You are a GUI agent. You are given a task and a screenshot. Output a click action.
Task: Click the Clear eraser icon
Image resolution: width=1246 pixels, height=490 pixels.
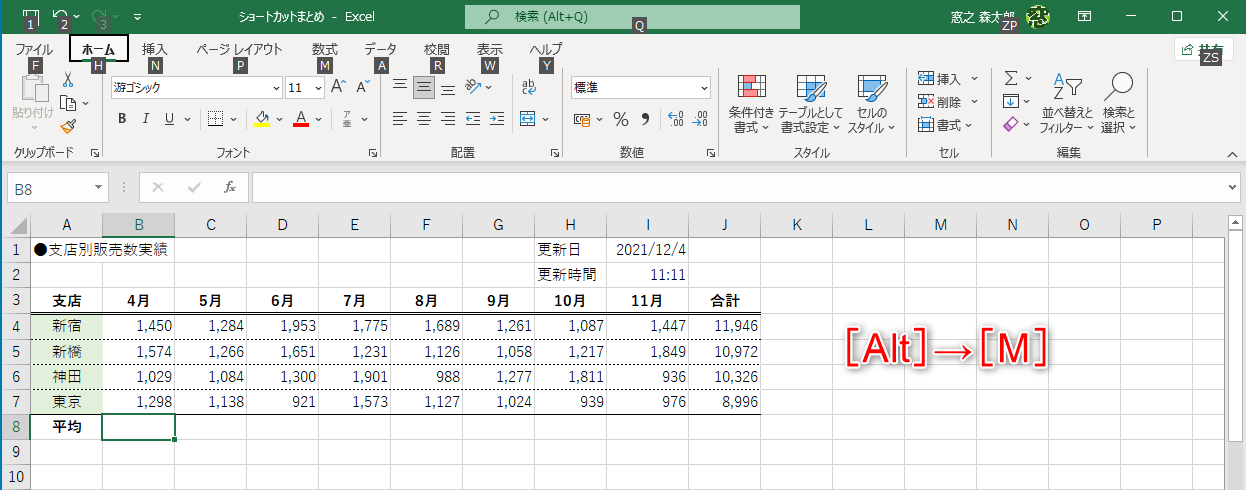[1010, 125]
